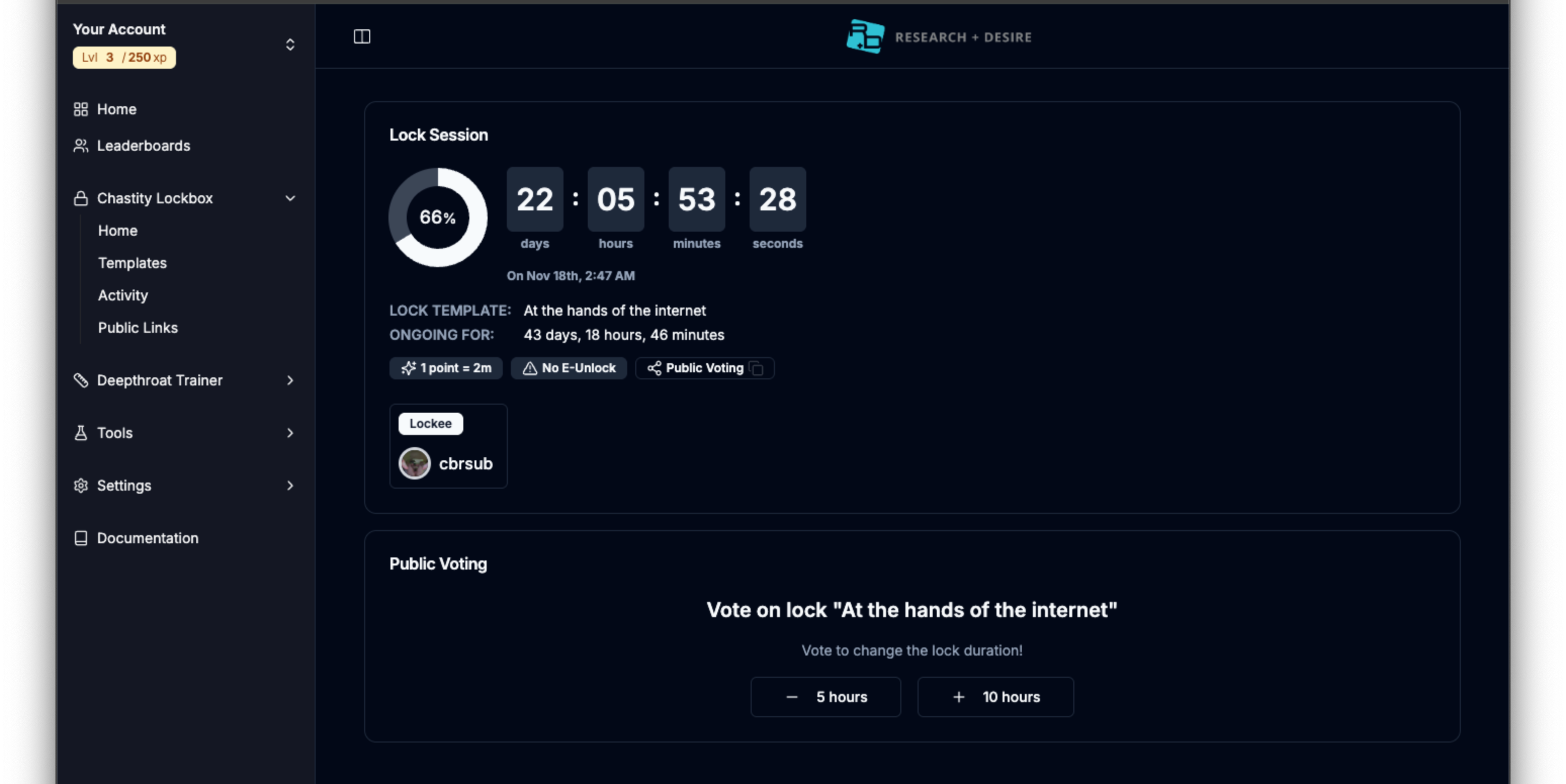Click the Leaderboards people icon
Screen dimensions: 1566x784
tap(81, 146)
